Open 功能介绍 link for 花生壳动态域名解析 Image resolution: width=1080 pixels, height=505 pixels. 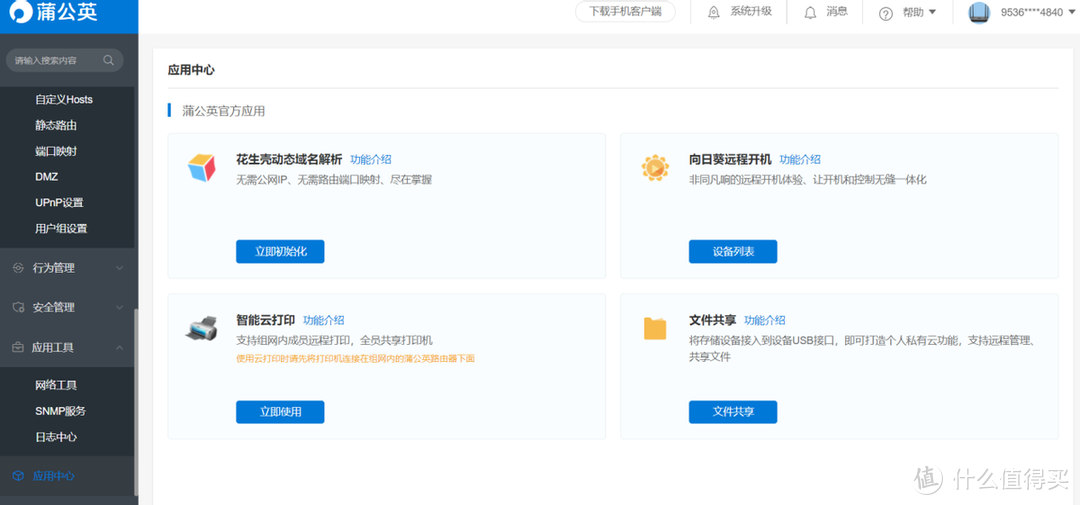click(x=371, y=159)
